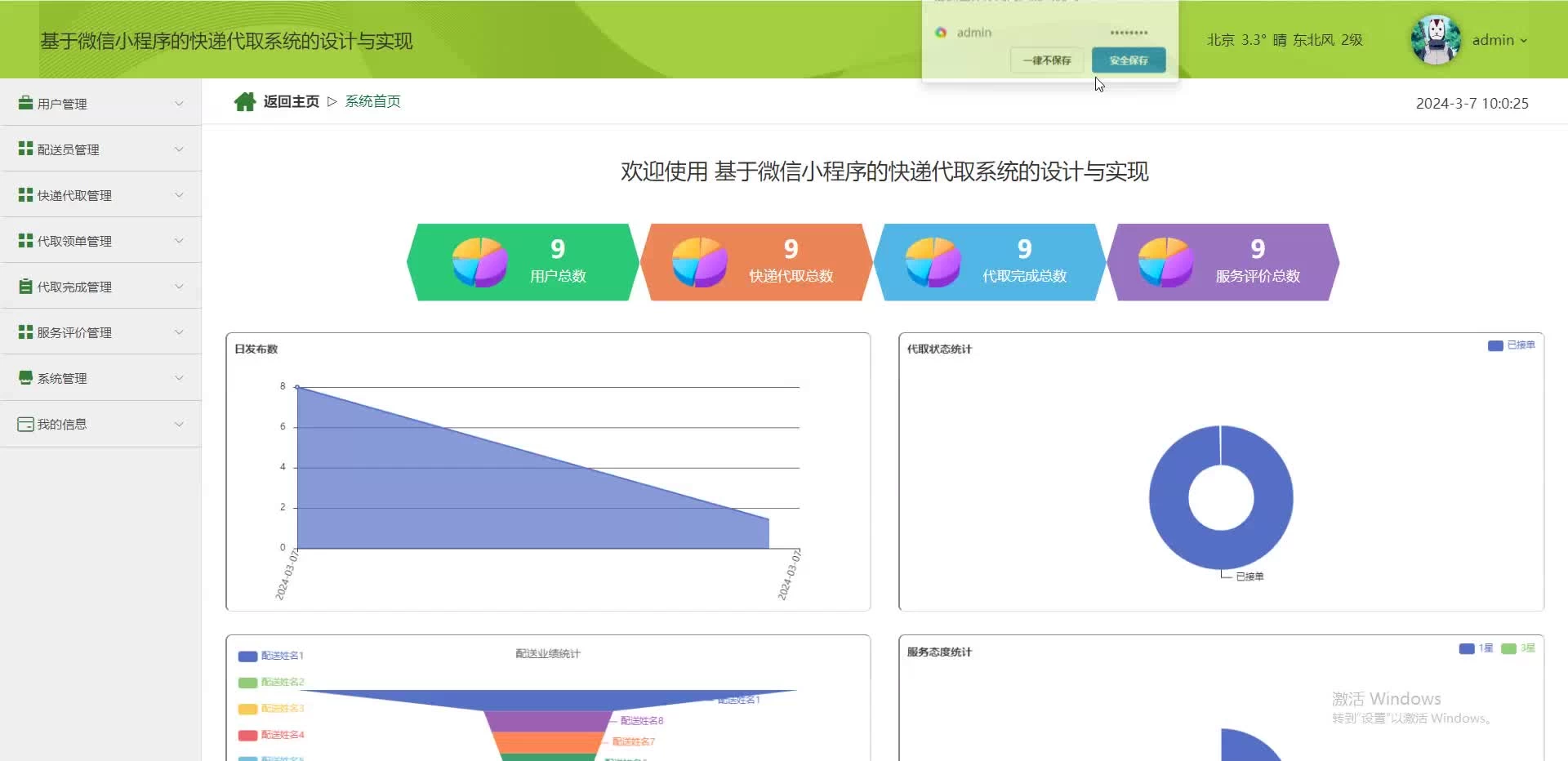Expand the 快递代取管理 menu chevron

(x=179, y=194)
